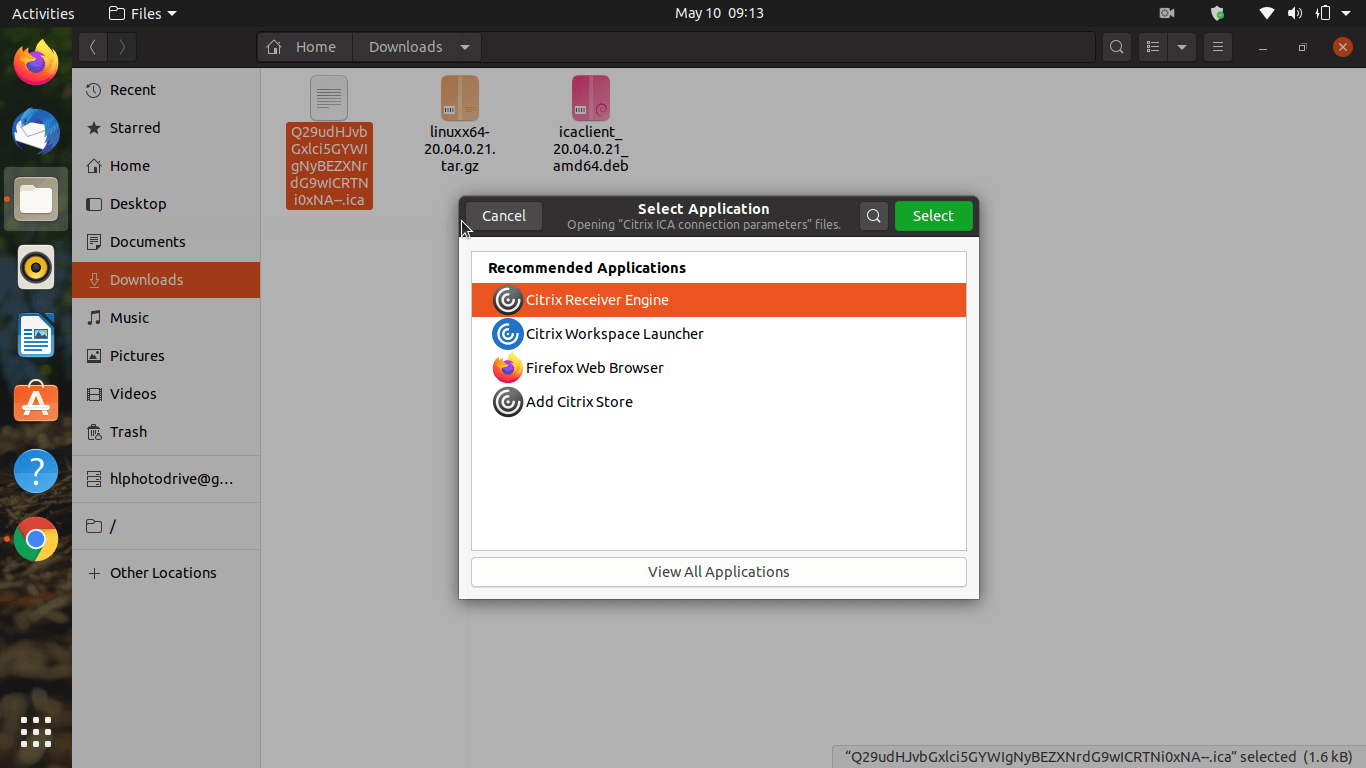Click the shield icon in the top bar
Image resolution: width=1366 pixels, height=768 pixels.
pos(1217,13)
